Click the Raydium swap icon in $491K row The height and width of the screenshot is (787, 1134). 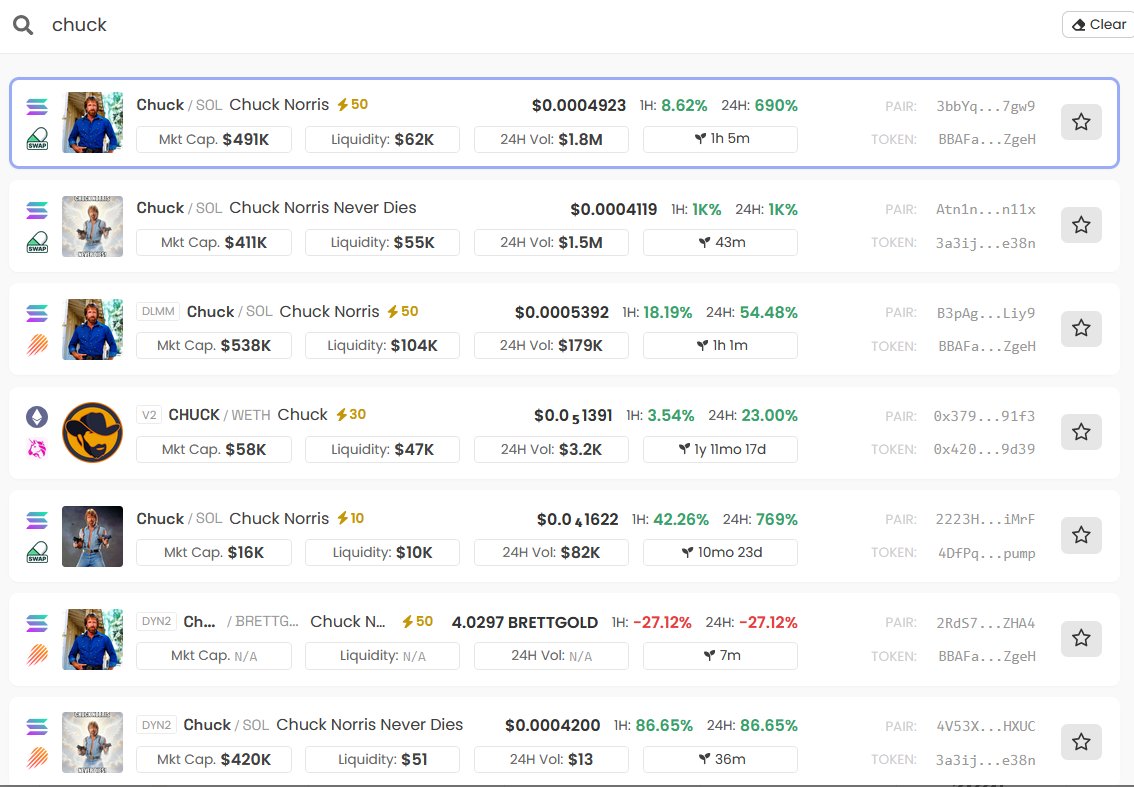(37, 139)
